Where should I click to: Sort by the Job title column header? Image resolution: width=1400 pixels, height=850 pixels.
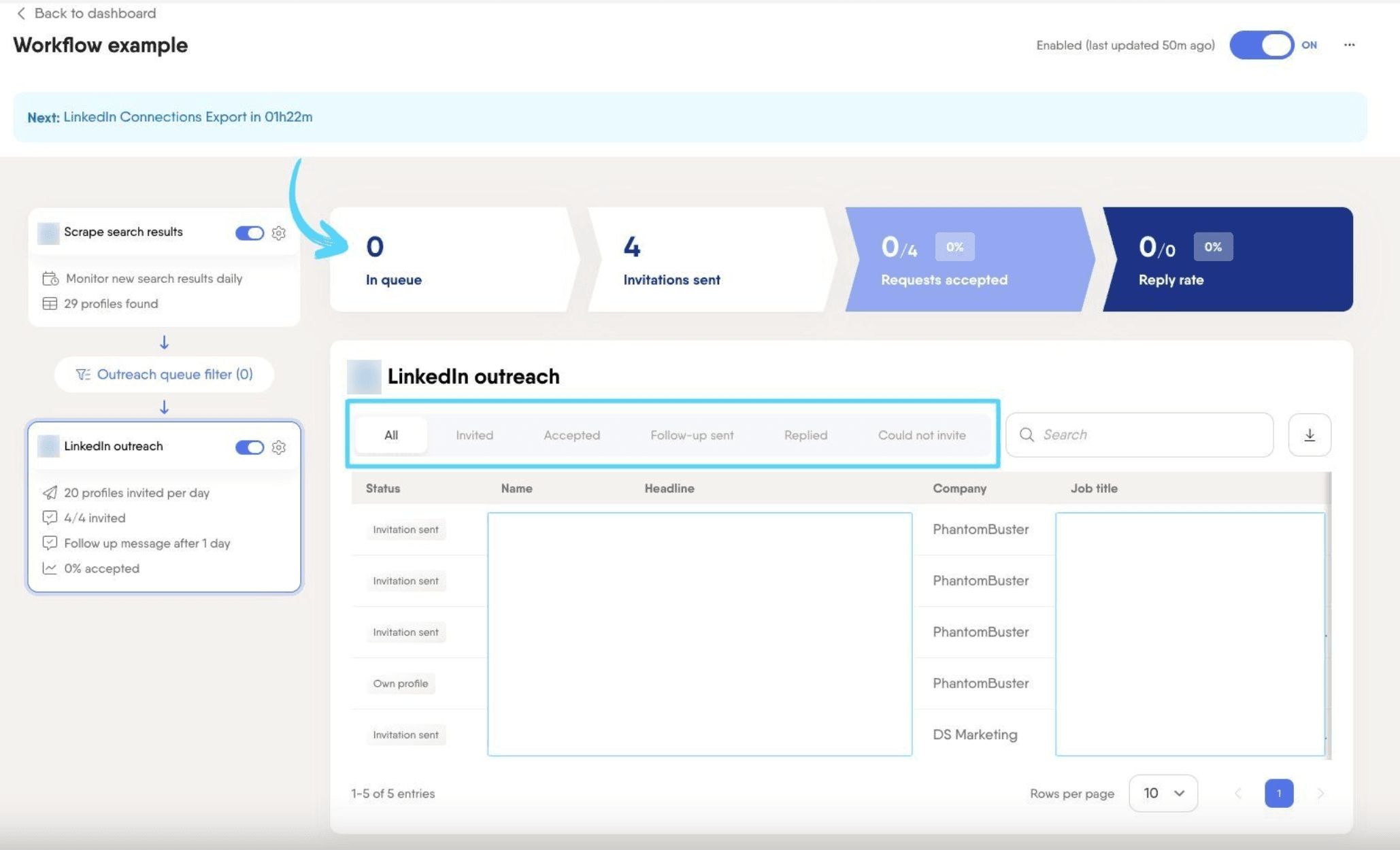(x=1094, y=488)
